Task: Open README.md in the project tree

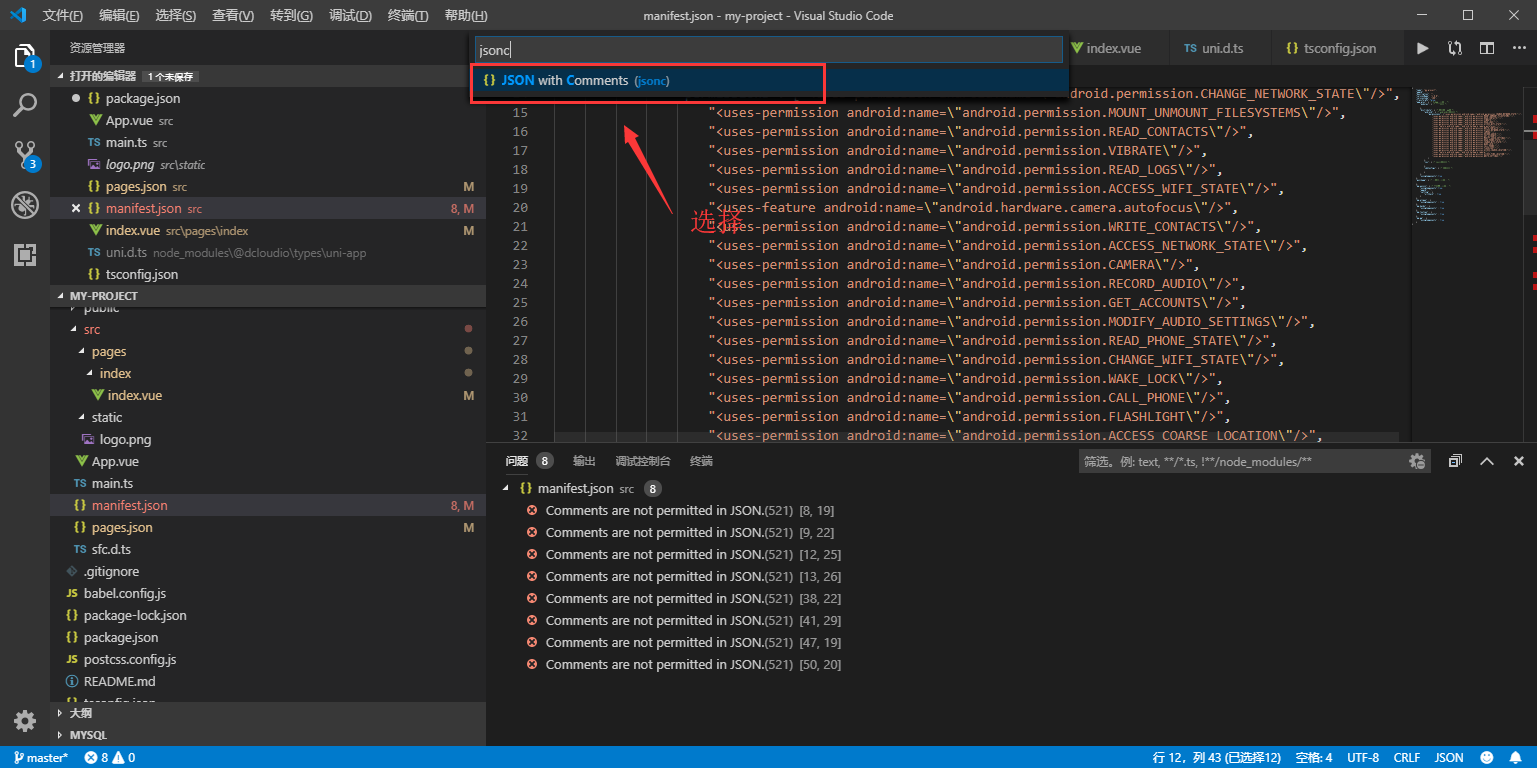Action: [268, 681]
